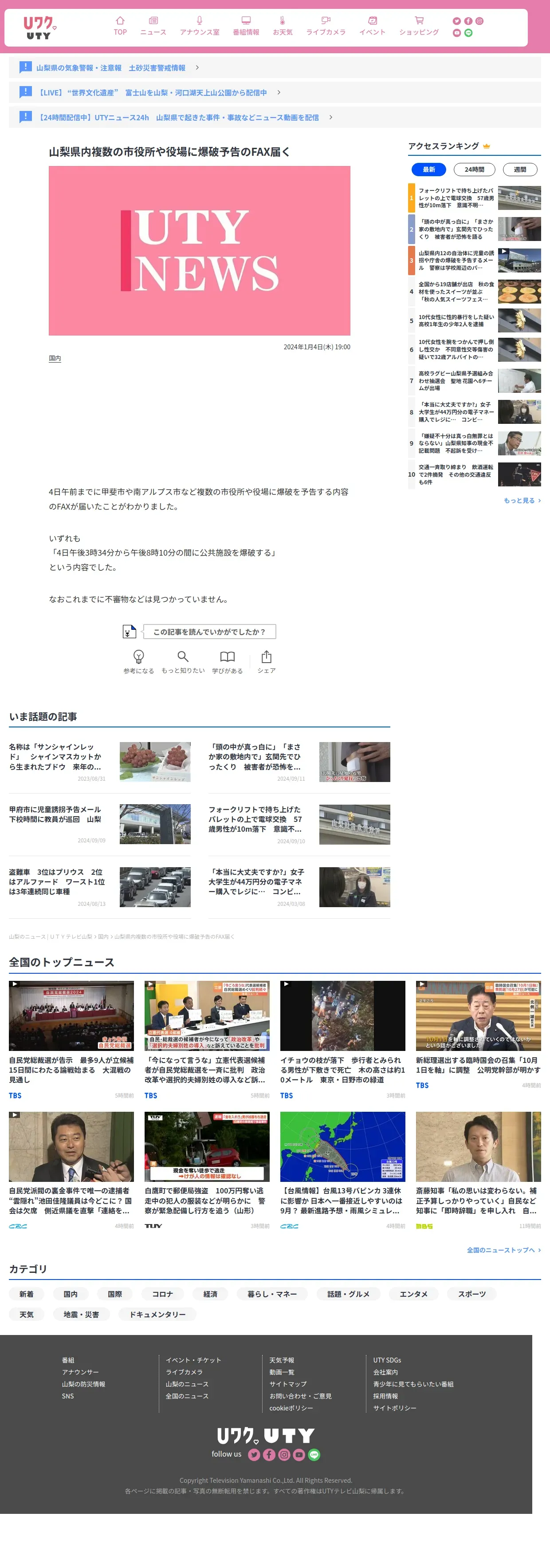Click the header YouTube icon
This screenshot has height=1568, width=550.
(457, 33)
